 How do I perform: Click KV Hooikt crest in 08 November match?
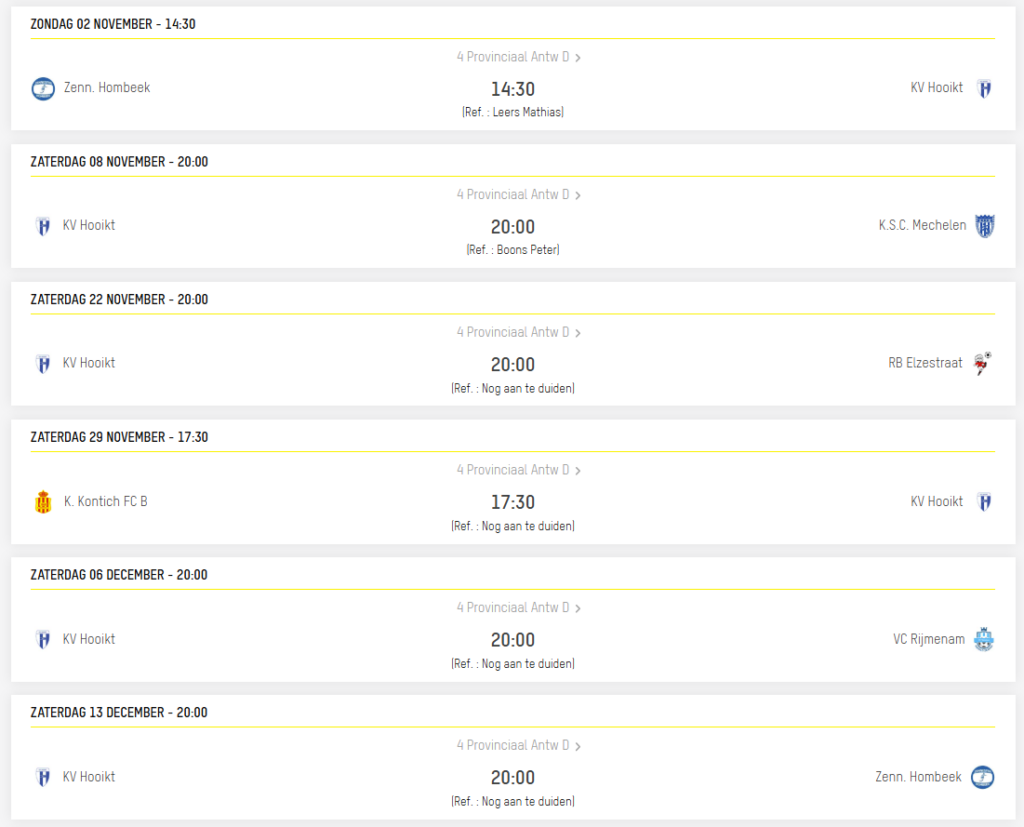(x=43, y=226)
